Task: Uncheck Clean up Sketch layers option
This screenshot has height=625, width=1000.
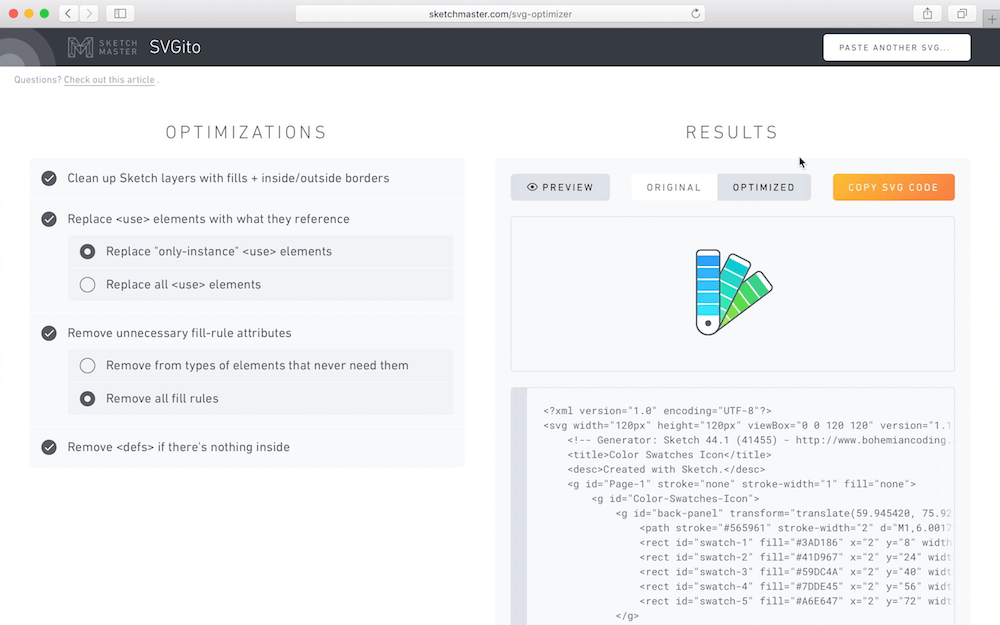Action: tap(49, 178)
